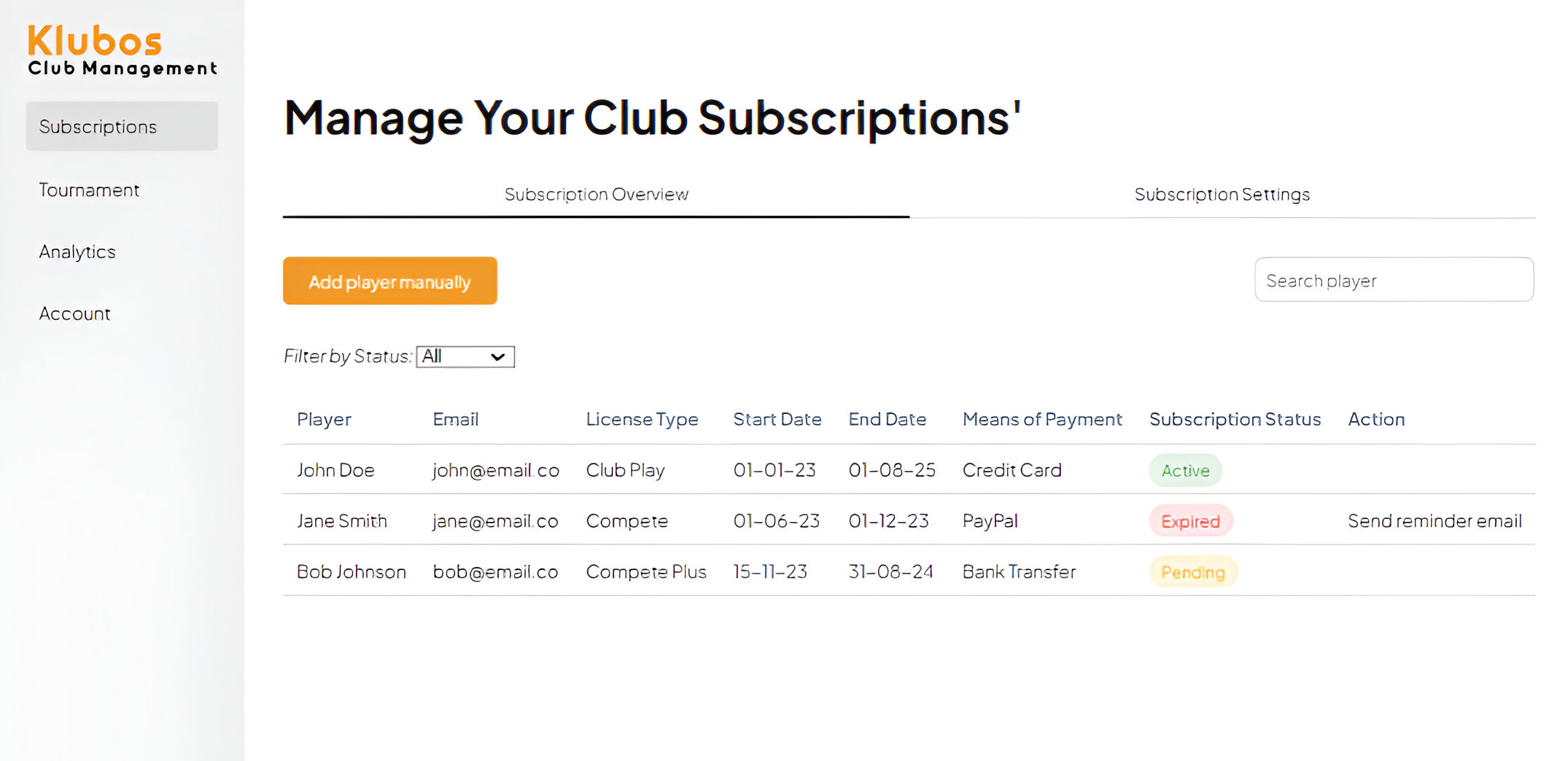Select the John Doe row name
Viewport: 1568px width, 761px height.
[335, 470]
